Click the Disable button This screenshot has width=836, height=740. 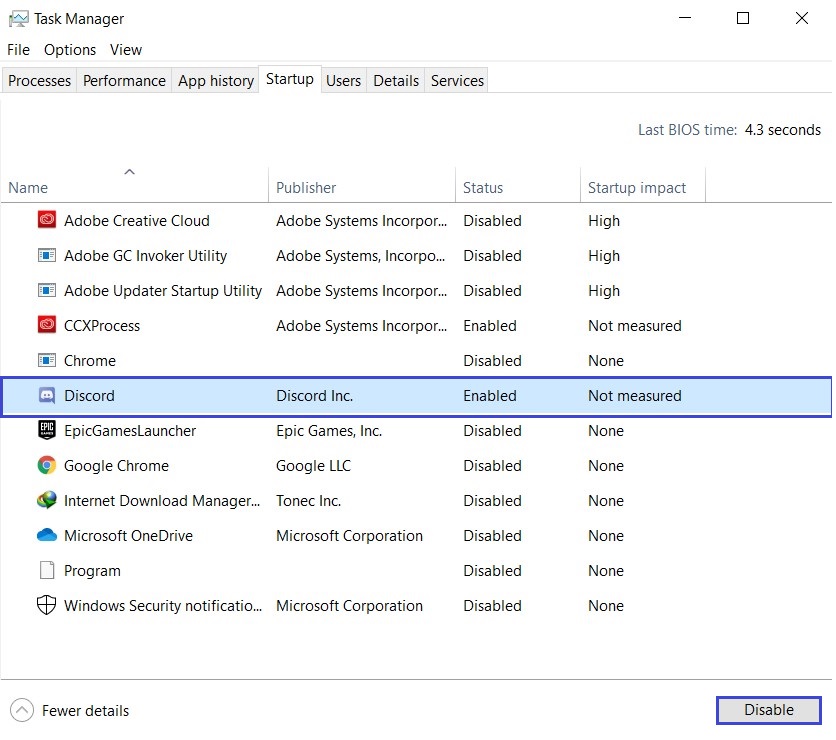[x=768, y=710]
